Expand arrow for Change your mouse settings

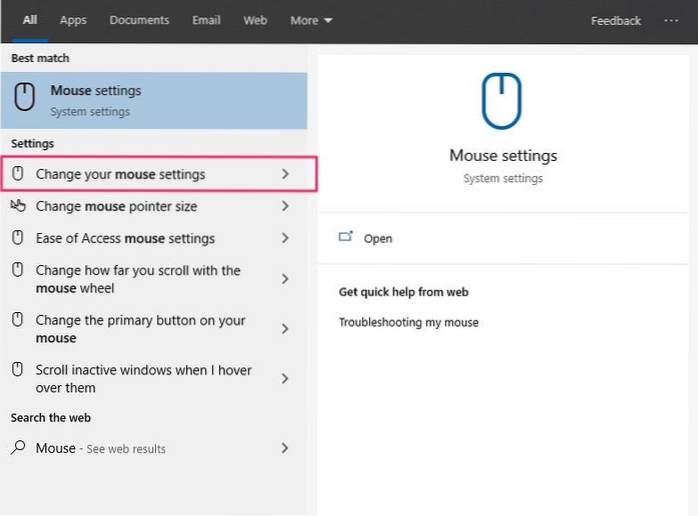pyautogui.click(x=285, y=174)
